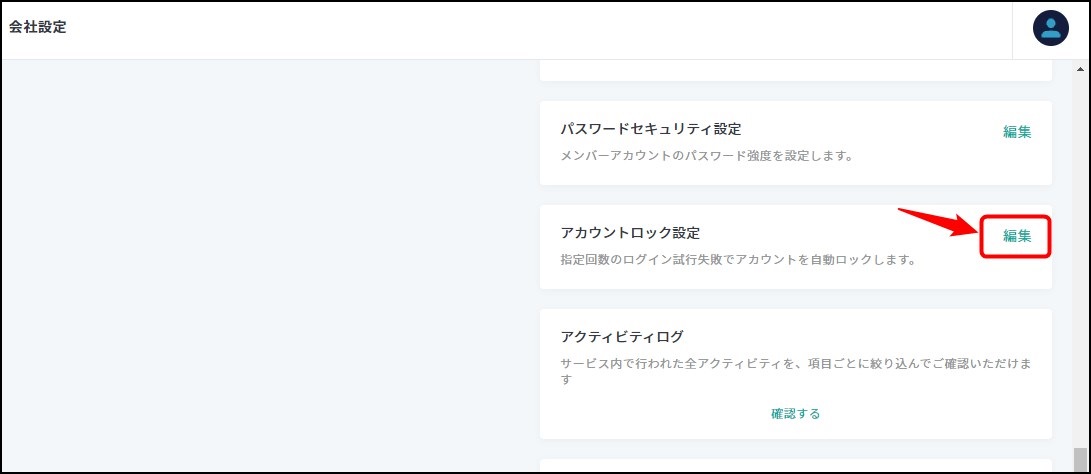The width and height of the screenshot is (1091, 474).
Task: Click the partially visible card at top
Action: point(795,70)
